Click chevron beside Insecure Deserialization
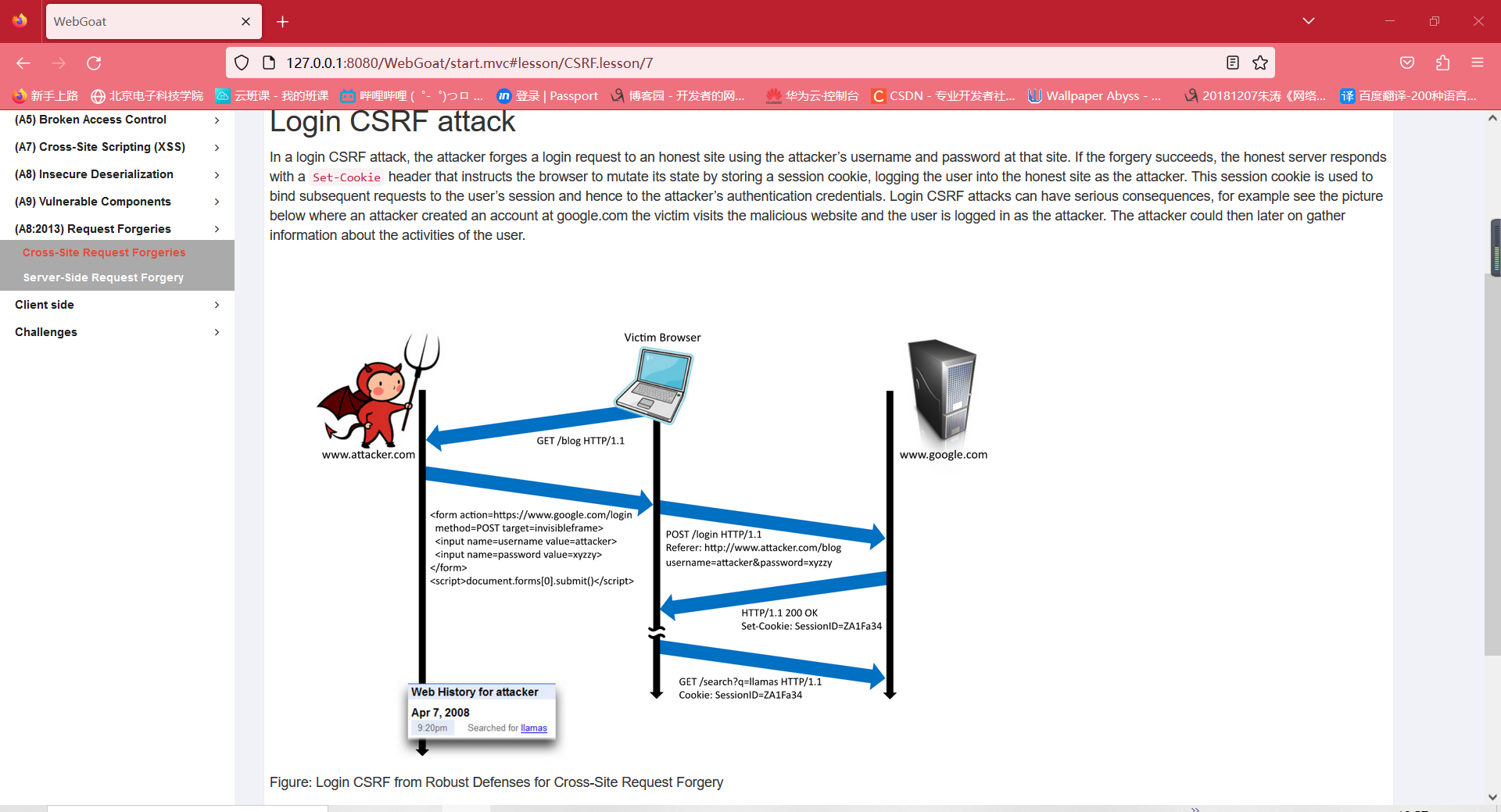 click(x=217, y=175)
